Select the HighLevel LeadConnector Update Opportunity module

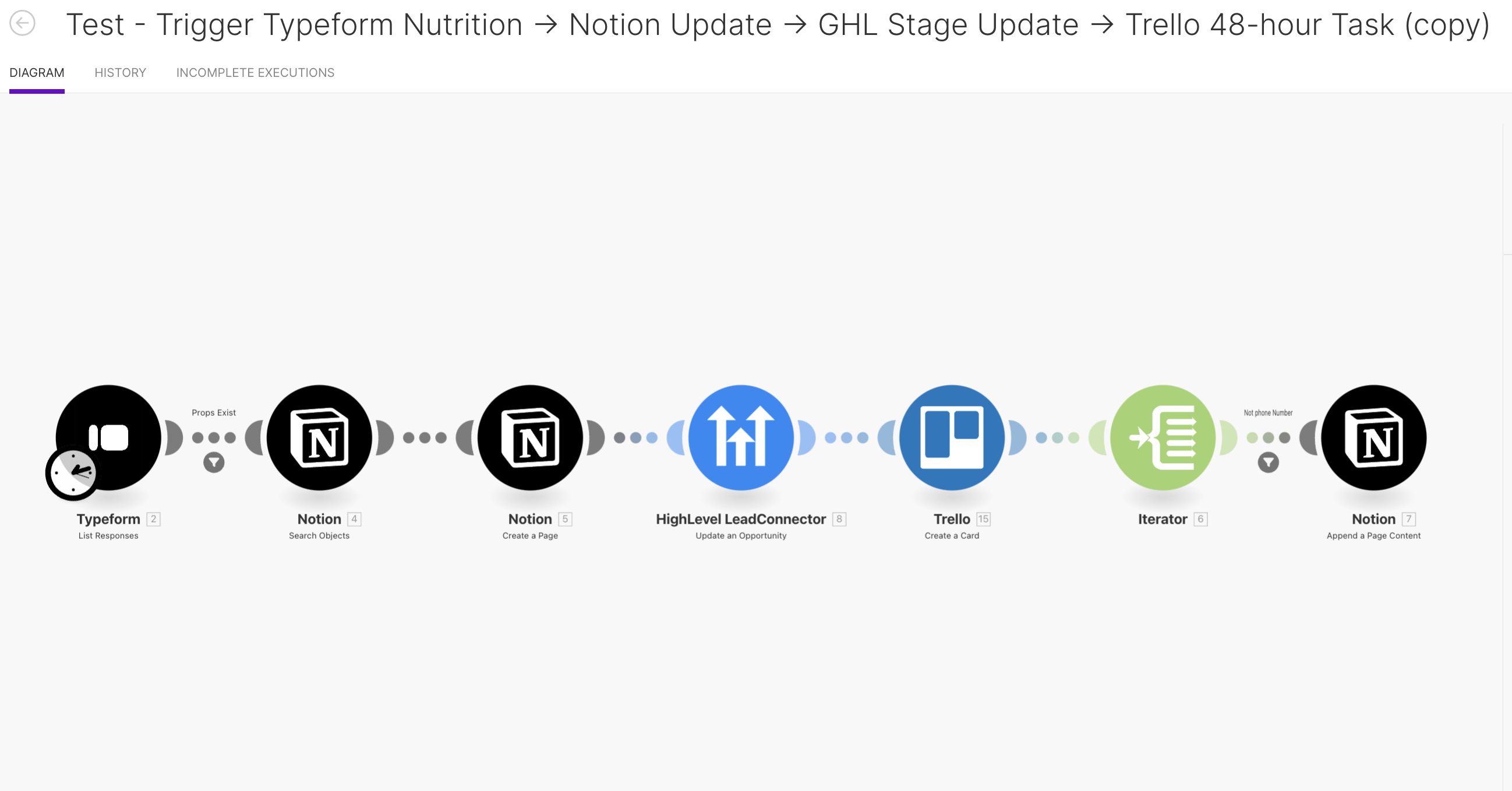coord(741,438)
